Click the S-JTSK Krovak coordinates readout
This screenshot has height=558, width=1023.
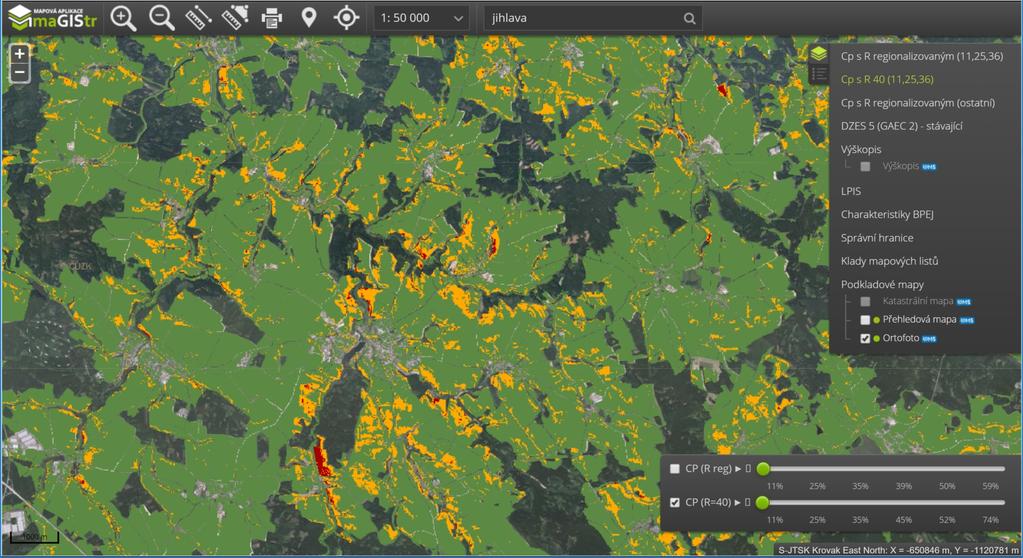(898, 551)
